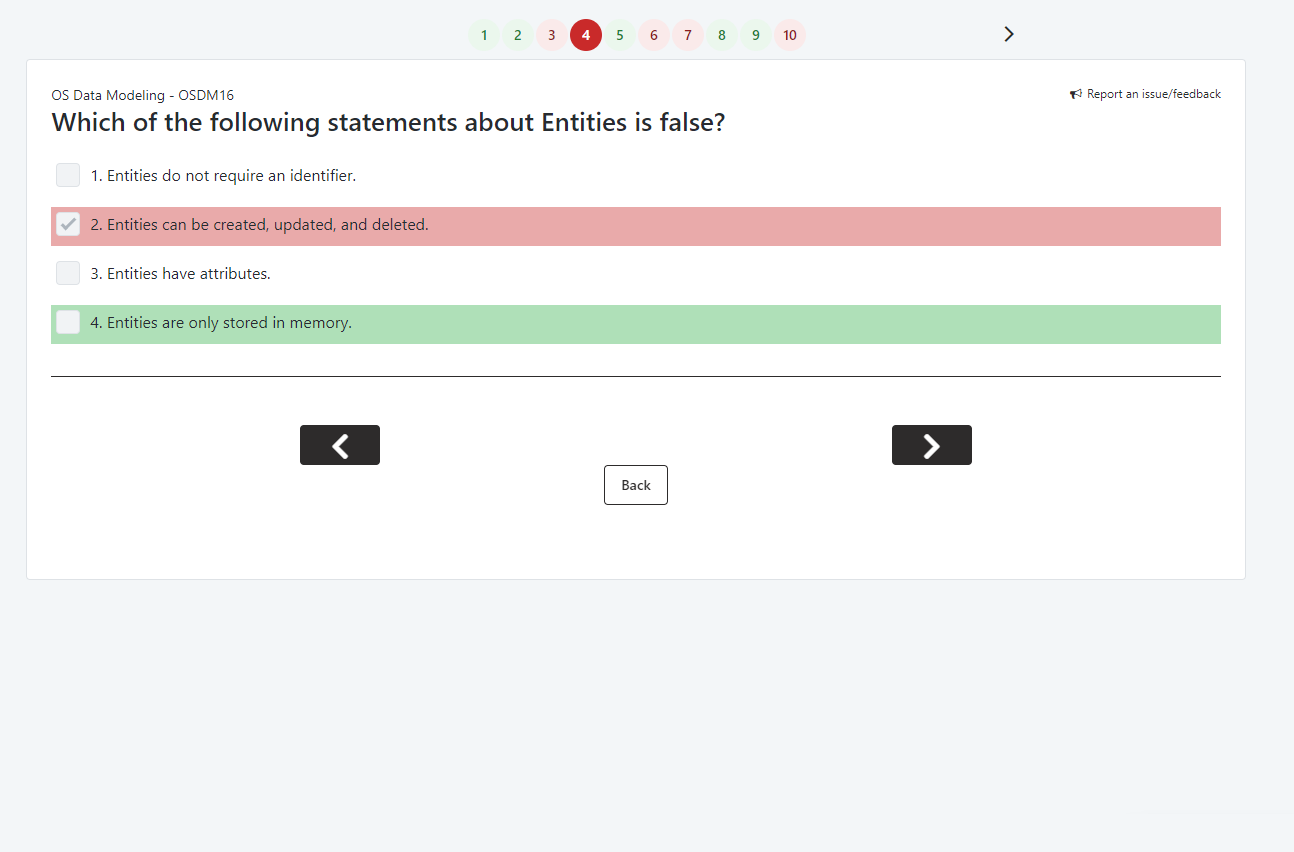Click the right arrow next question button
The image size is (1294, 852).
coord(931,445)
